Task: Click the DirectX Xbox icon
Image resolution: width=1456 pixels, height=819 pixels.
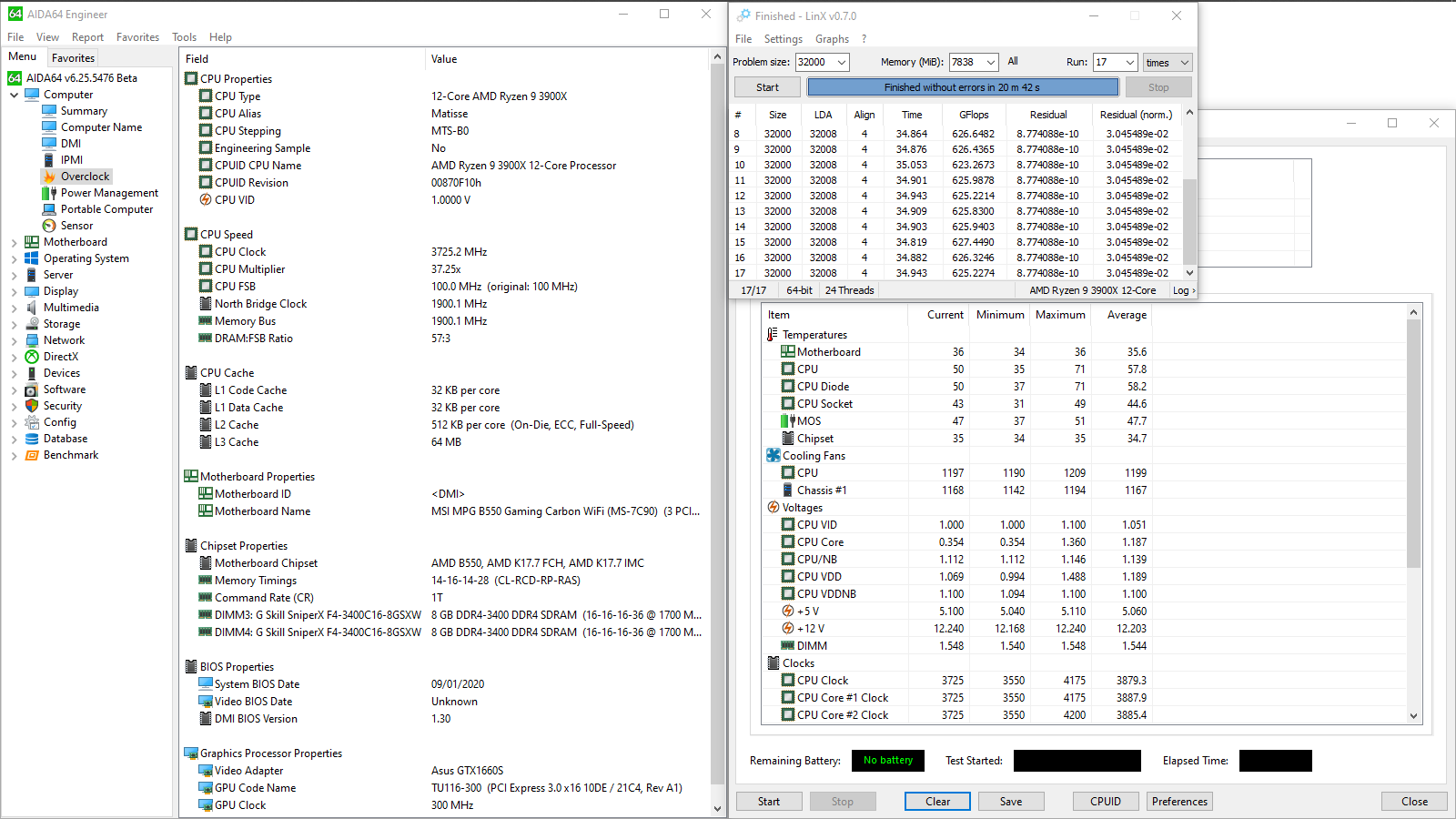Action: [32, 357]
